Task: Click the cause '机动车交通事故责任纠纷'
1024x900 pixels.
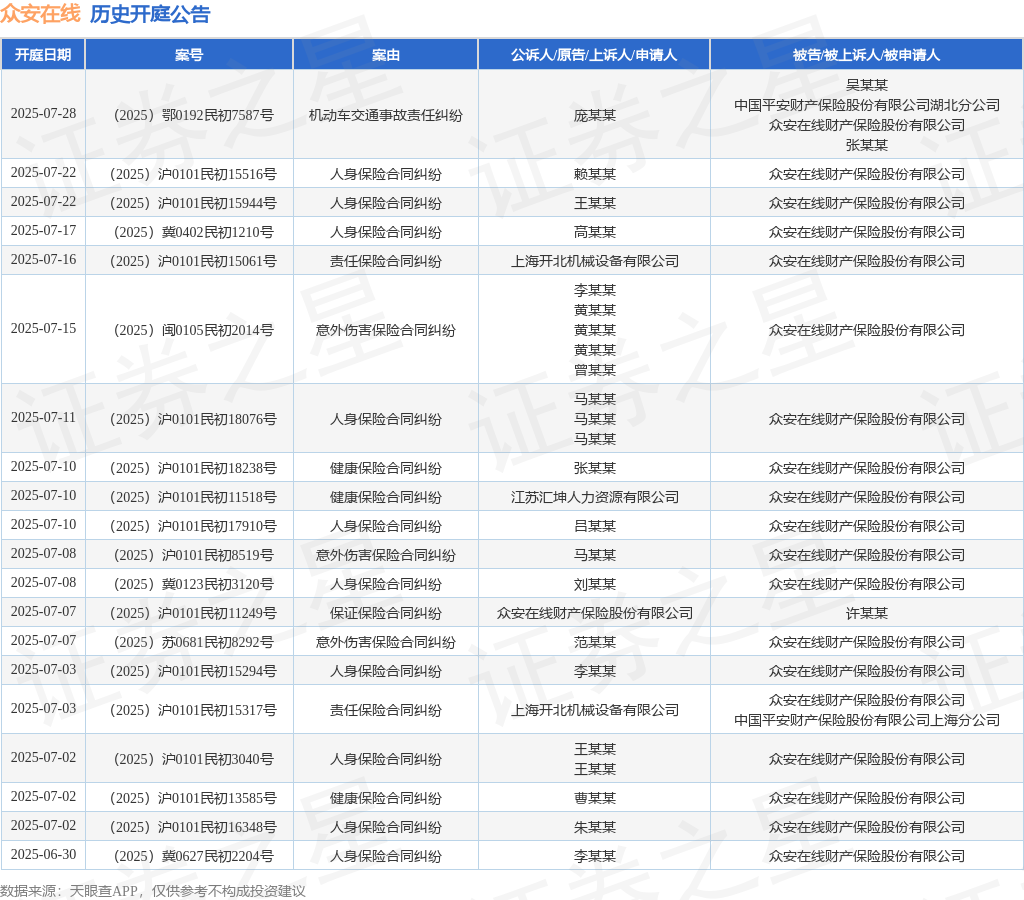Action: click(385, 116)
